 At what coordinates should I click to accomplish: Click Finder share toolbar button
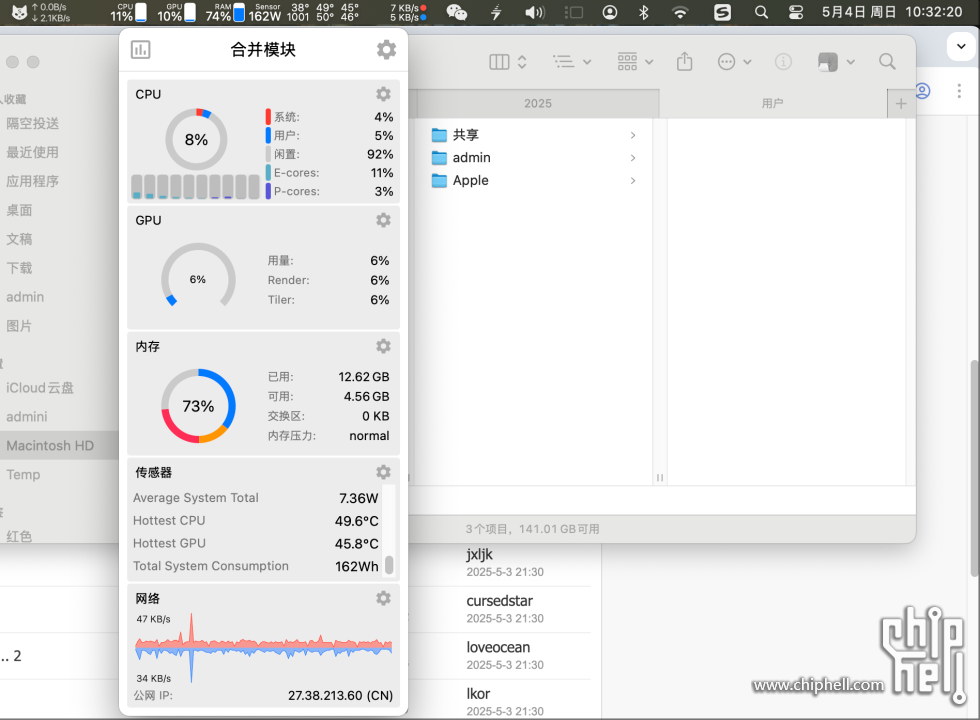(x=684, y=61)
